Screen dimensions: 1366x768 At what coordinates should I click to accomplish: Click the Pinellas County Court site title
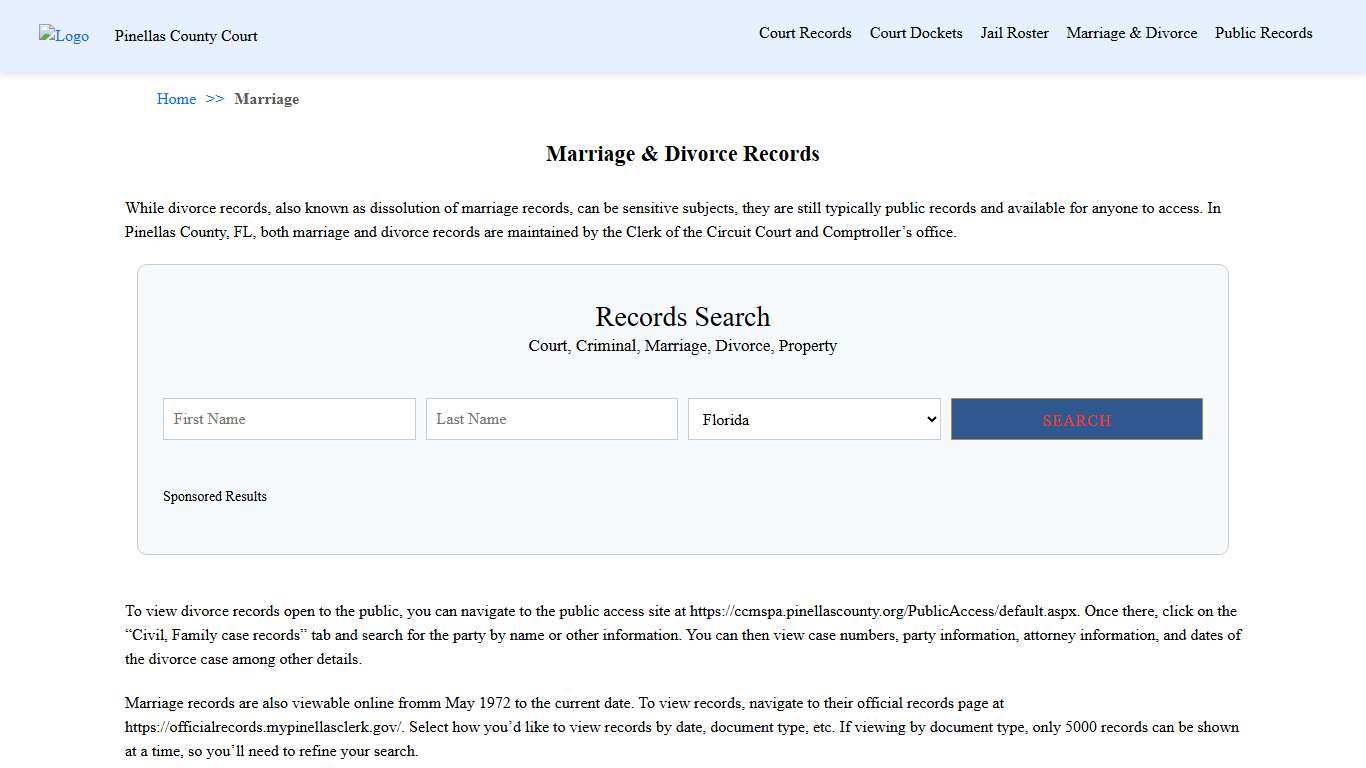(185, 36)
